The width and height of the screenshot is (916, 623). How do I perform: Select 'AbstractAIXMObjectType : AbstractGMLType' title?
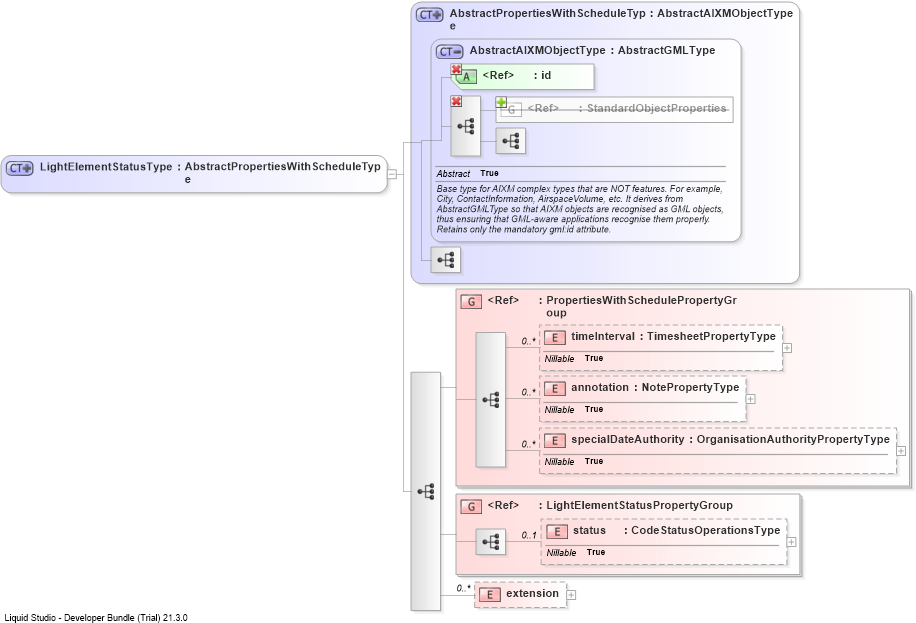[x=592, y=50]
